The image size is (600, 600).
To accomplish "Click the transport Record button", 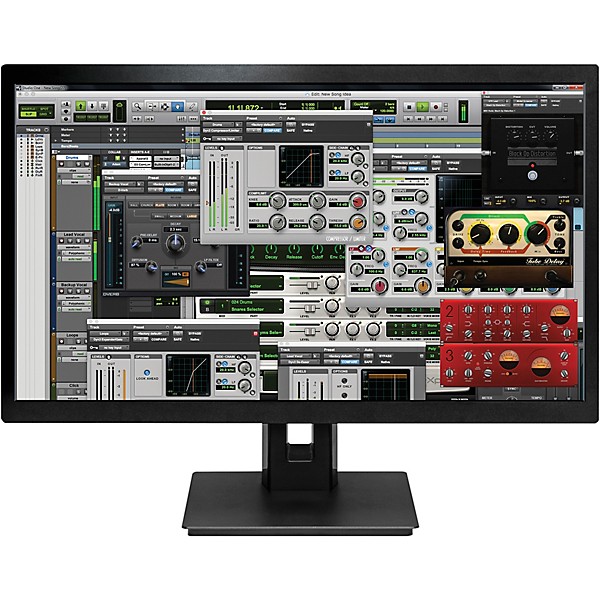I will pos(435,107).
